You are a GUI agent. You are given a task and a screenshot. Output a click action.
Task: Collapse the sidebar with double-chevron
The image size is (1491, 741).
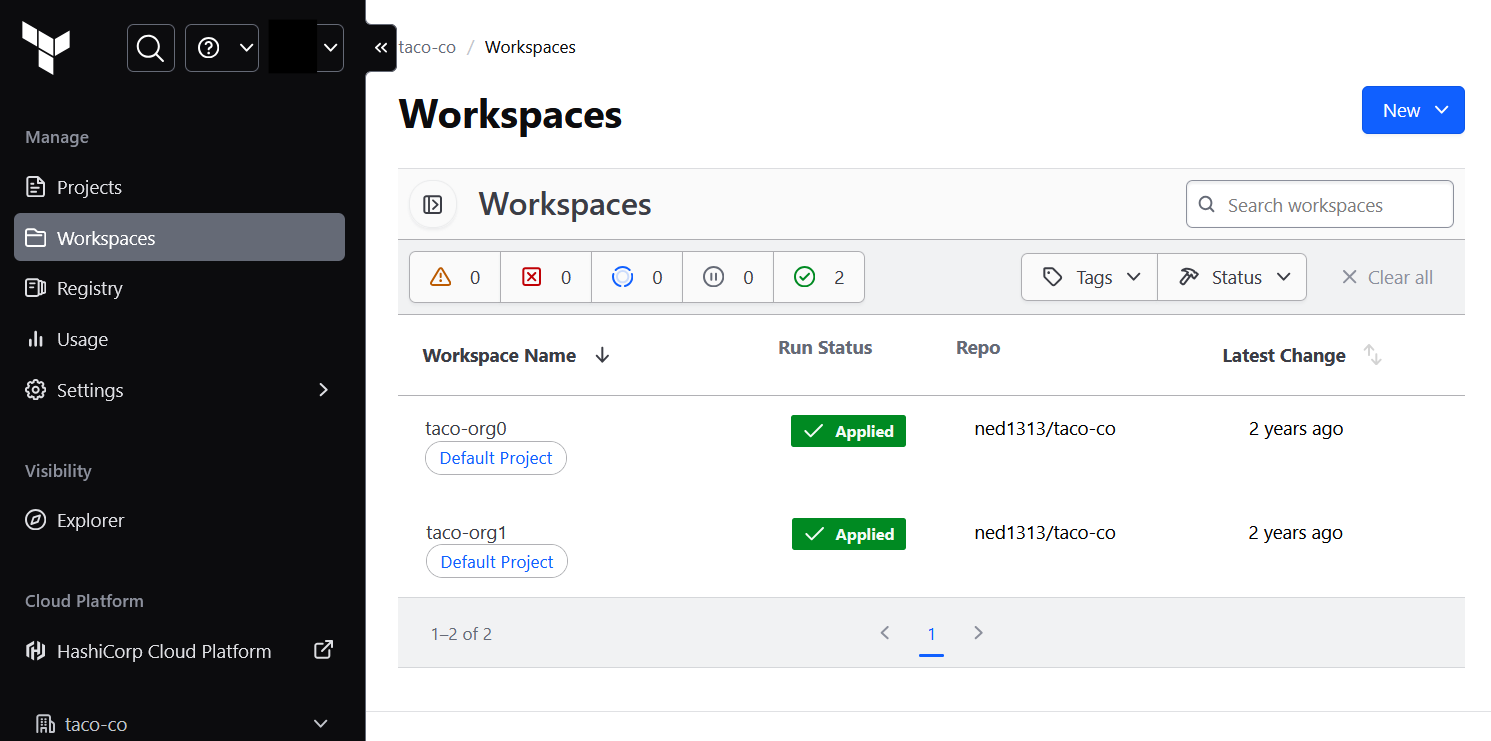381,48
